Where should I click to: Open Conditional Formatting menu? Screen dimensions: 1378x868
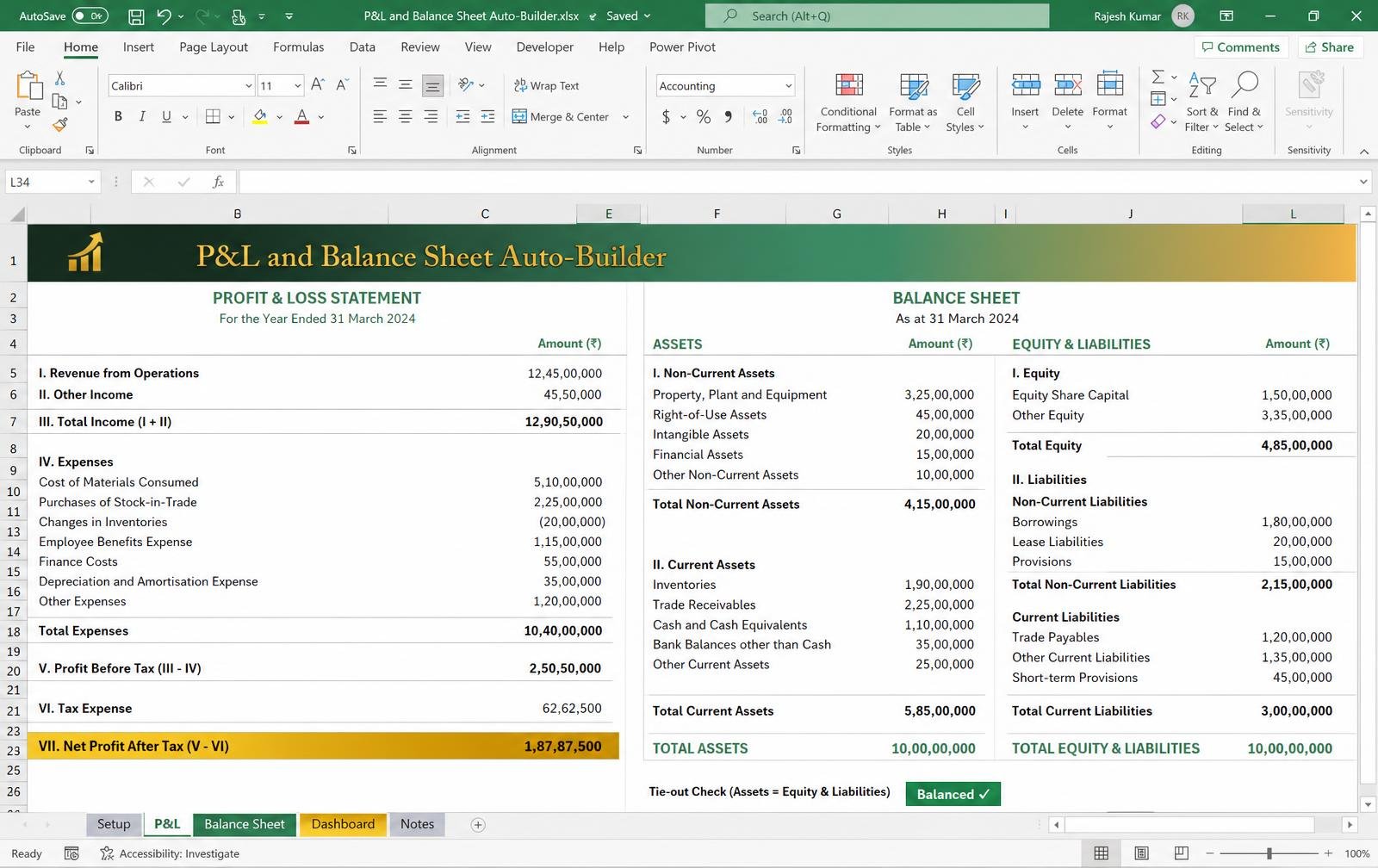coord(848,102)
